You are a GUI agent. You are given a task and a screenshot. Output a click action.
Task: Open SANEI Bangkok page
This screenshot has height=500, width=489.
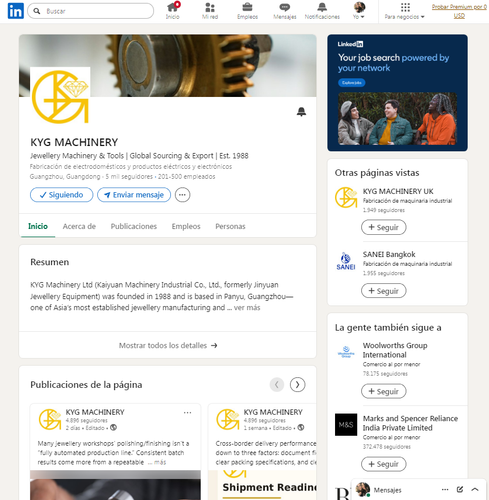point(389,254)
